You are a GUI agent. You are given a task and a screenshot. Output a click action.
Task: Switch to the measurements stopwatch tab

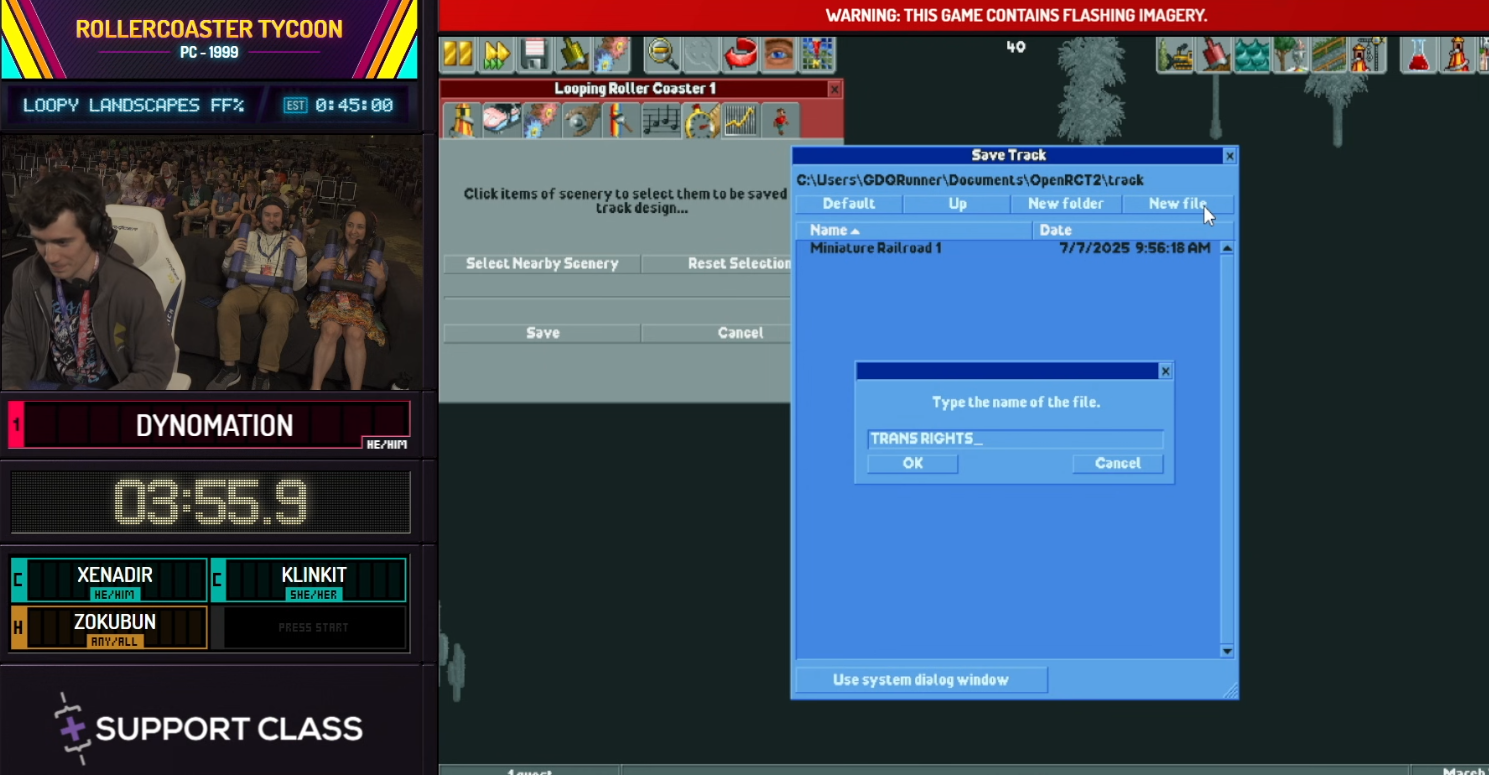[x=701, y=120]
